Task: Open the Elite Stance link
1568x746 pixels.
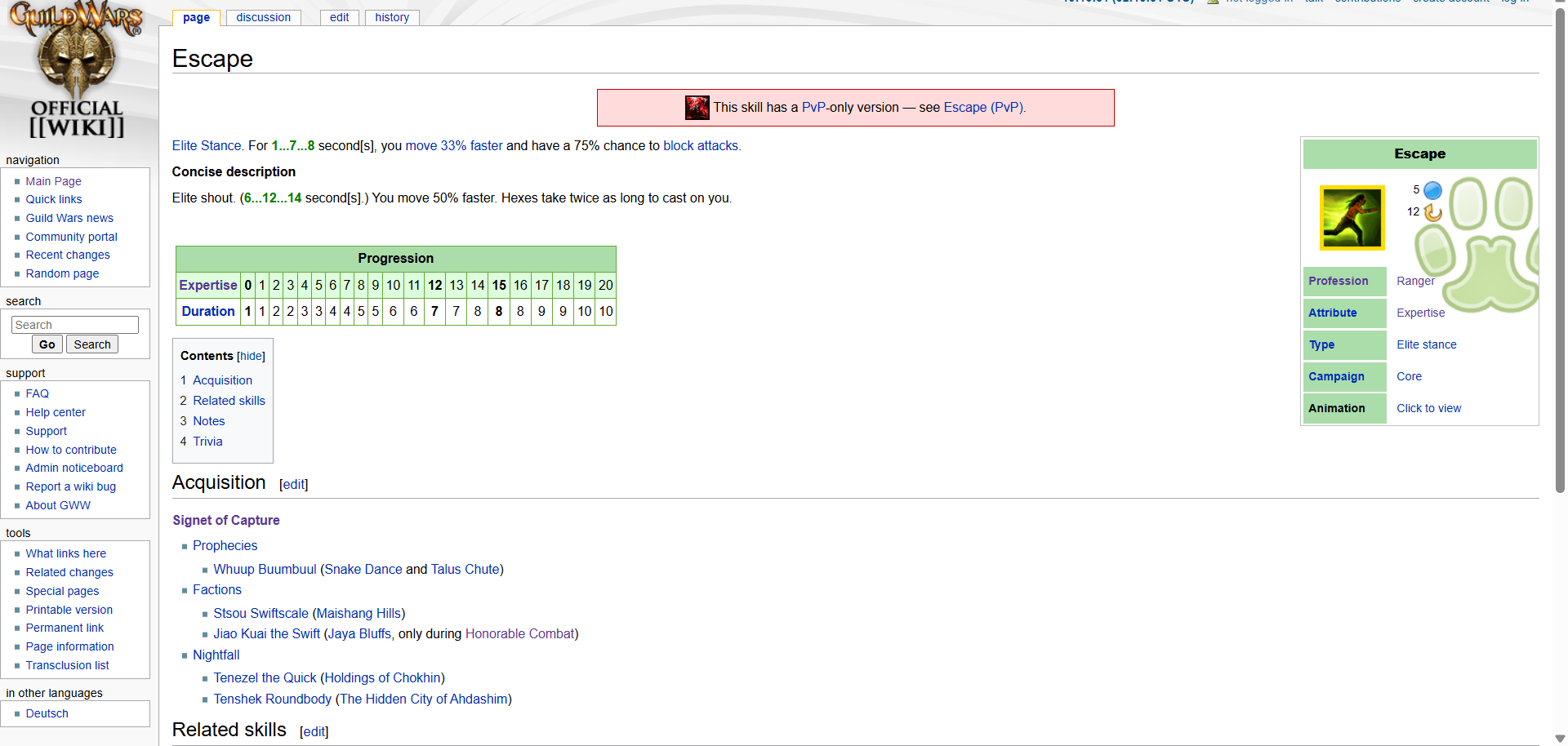Action: pyautogui.click(x=207, y=145)
